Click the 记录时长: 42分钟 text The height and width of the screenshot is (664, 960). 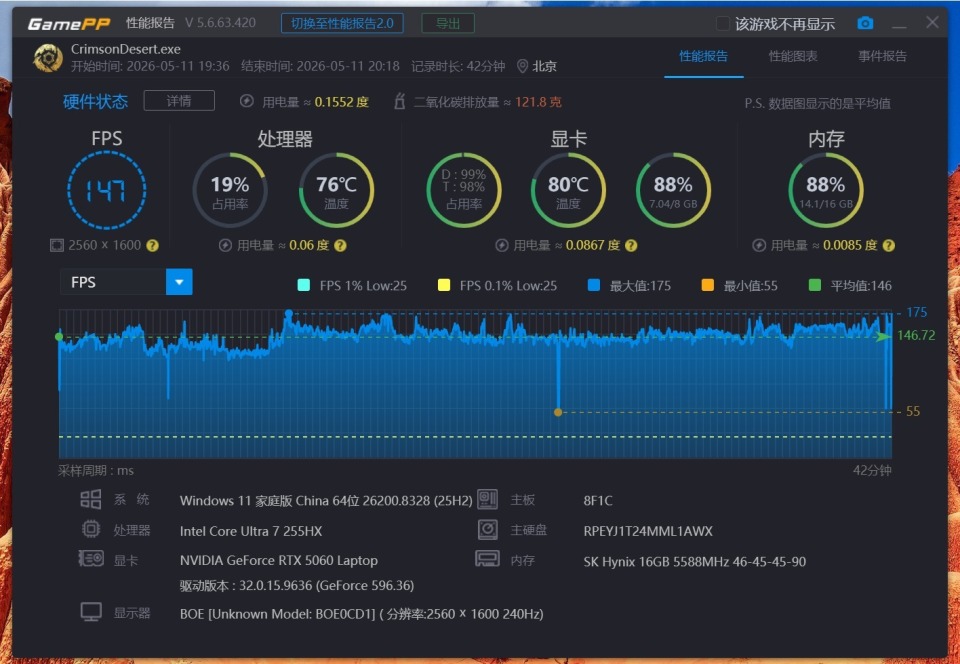[458, 66]
